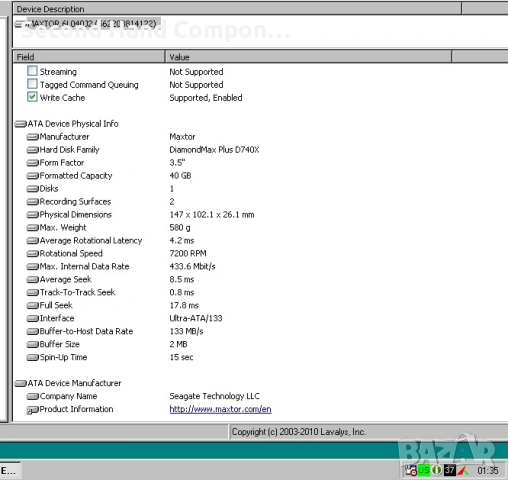Click the Product Information link icon
This screenshot has width=508, height=480.
pos(33,410)
